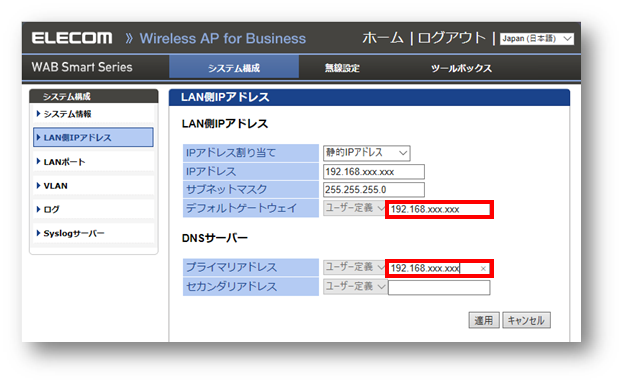Click the デフォルトゲートウェイ label cell
This screenshot has width=623, height=384.
click(251, 208)
